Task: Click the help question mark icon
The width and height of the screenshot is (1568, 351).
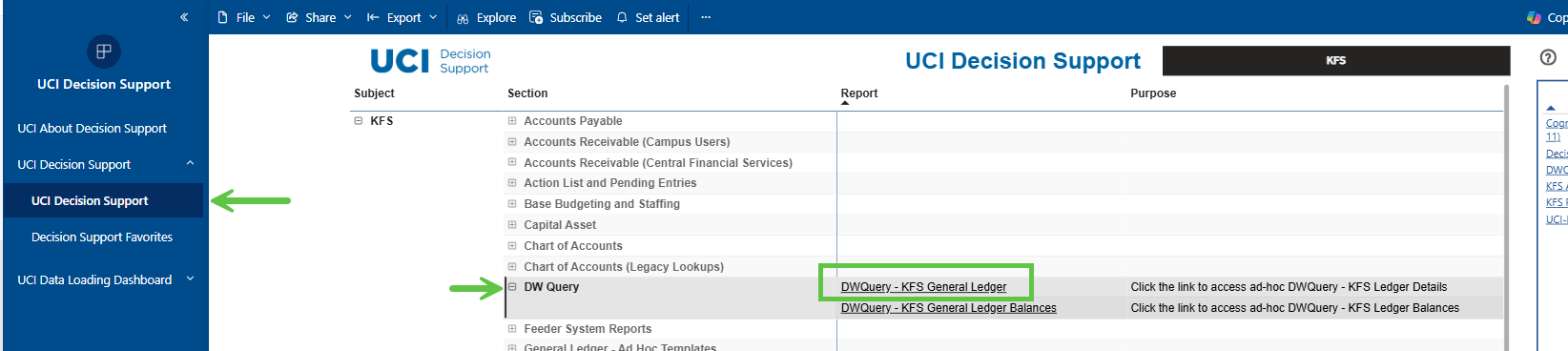Action: pyautogui.click(x=1548, y=57)
